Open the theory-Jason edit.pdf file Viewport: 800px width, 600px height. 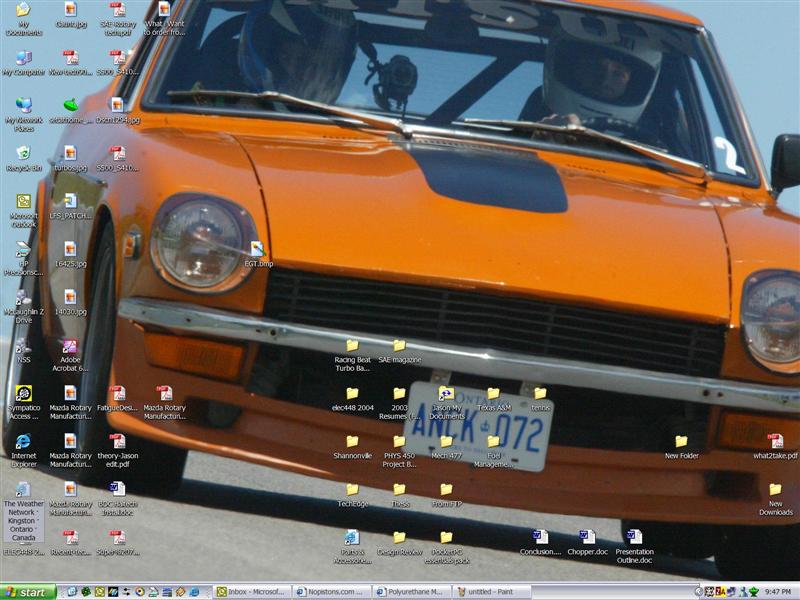coord(117,441)
